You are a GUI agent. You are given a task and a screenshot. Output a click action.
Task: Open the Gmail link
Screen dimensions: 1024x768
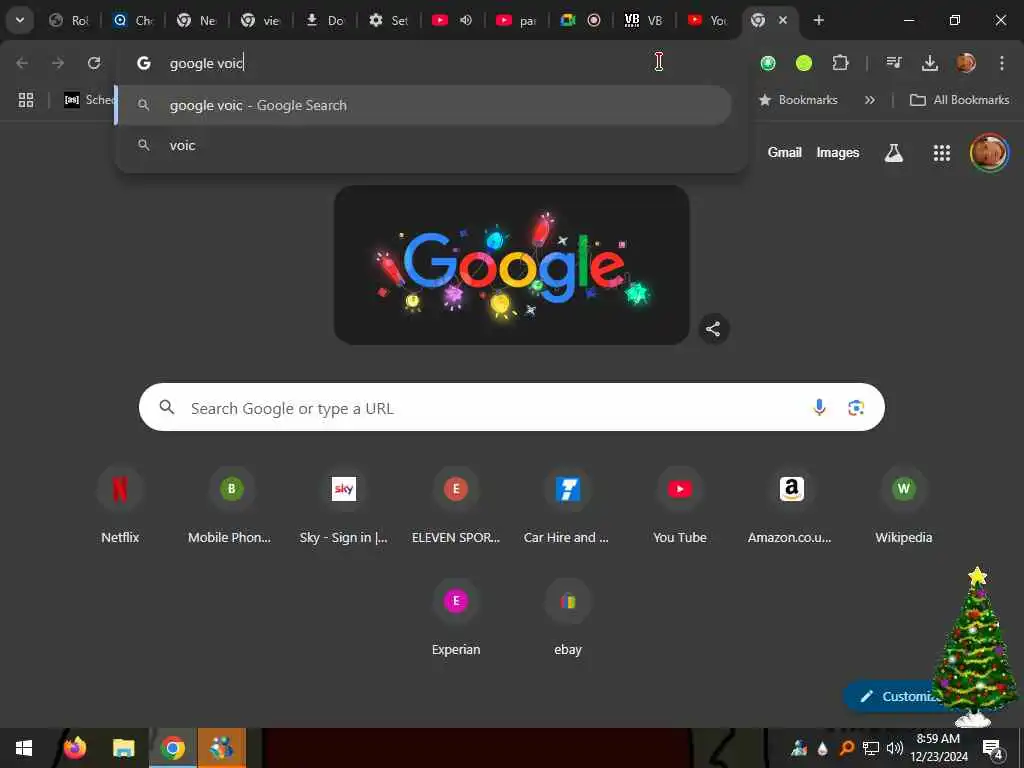[x=784, y=153]
